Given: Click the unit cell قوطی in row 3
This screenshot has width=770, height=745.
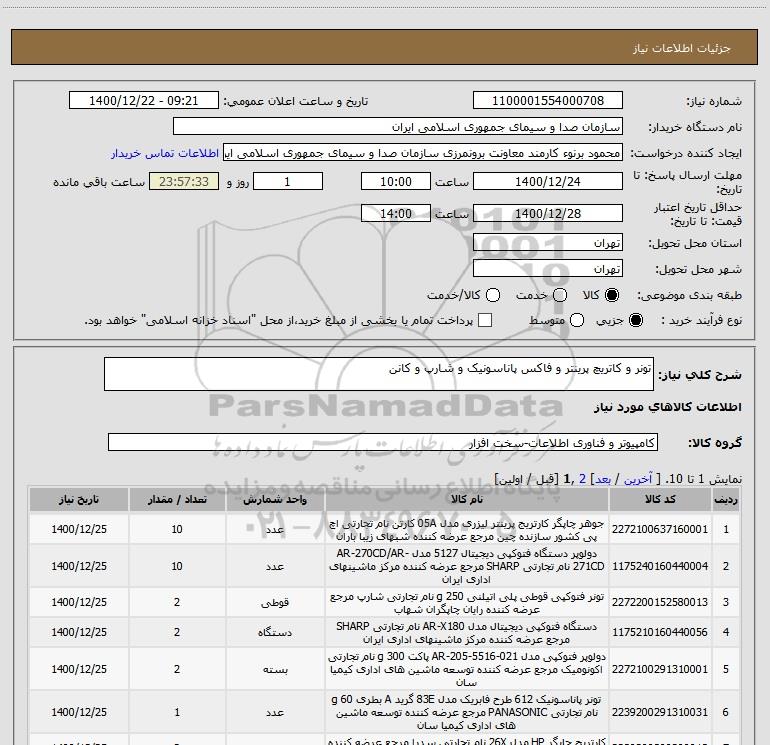Looking at the screenshot, I should [x=275, y=603].
